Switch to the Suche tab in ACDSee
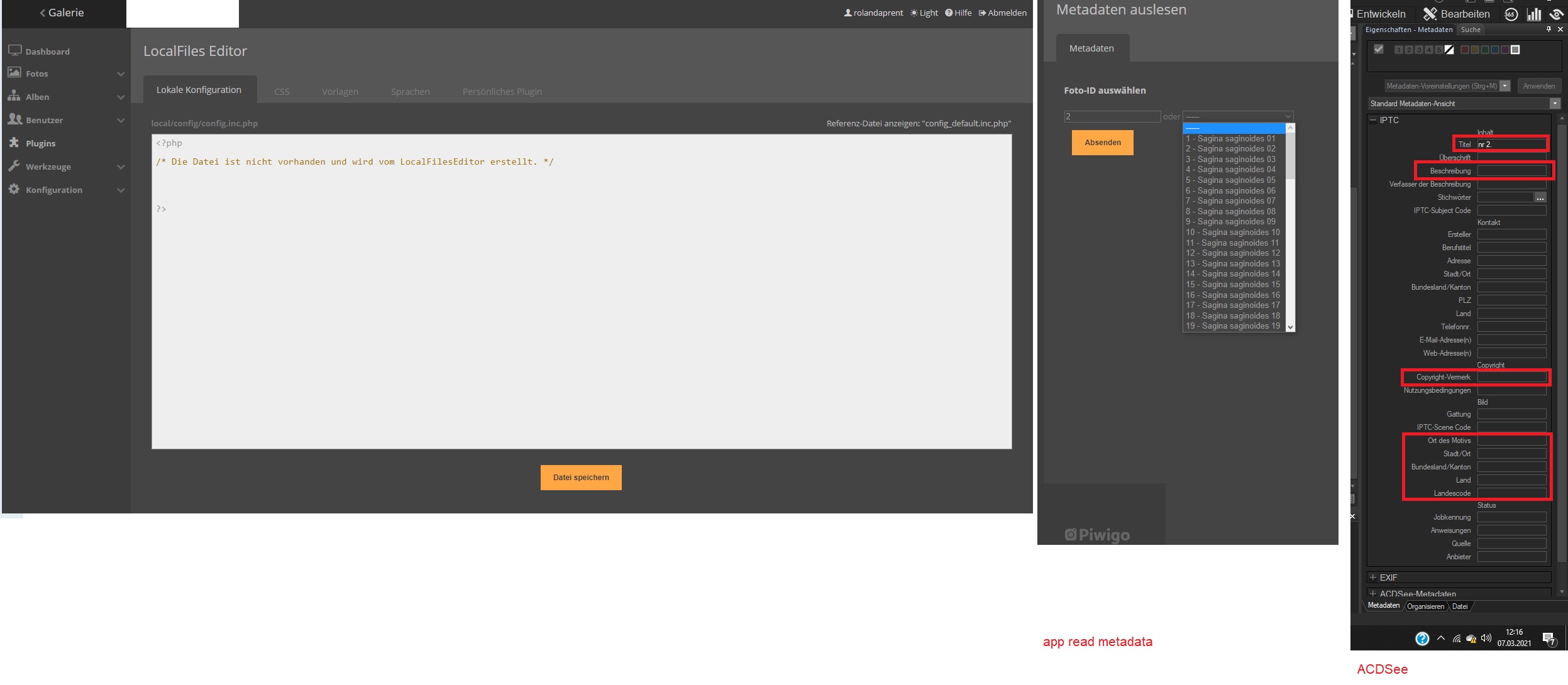1568x685 pixels. coord(1471,30)
